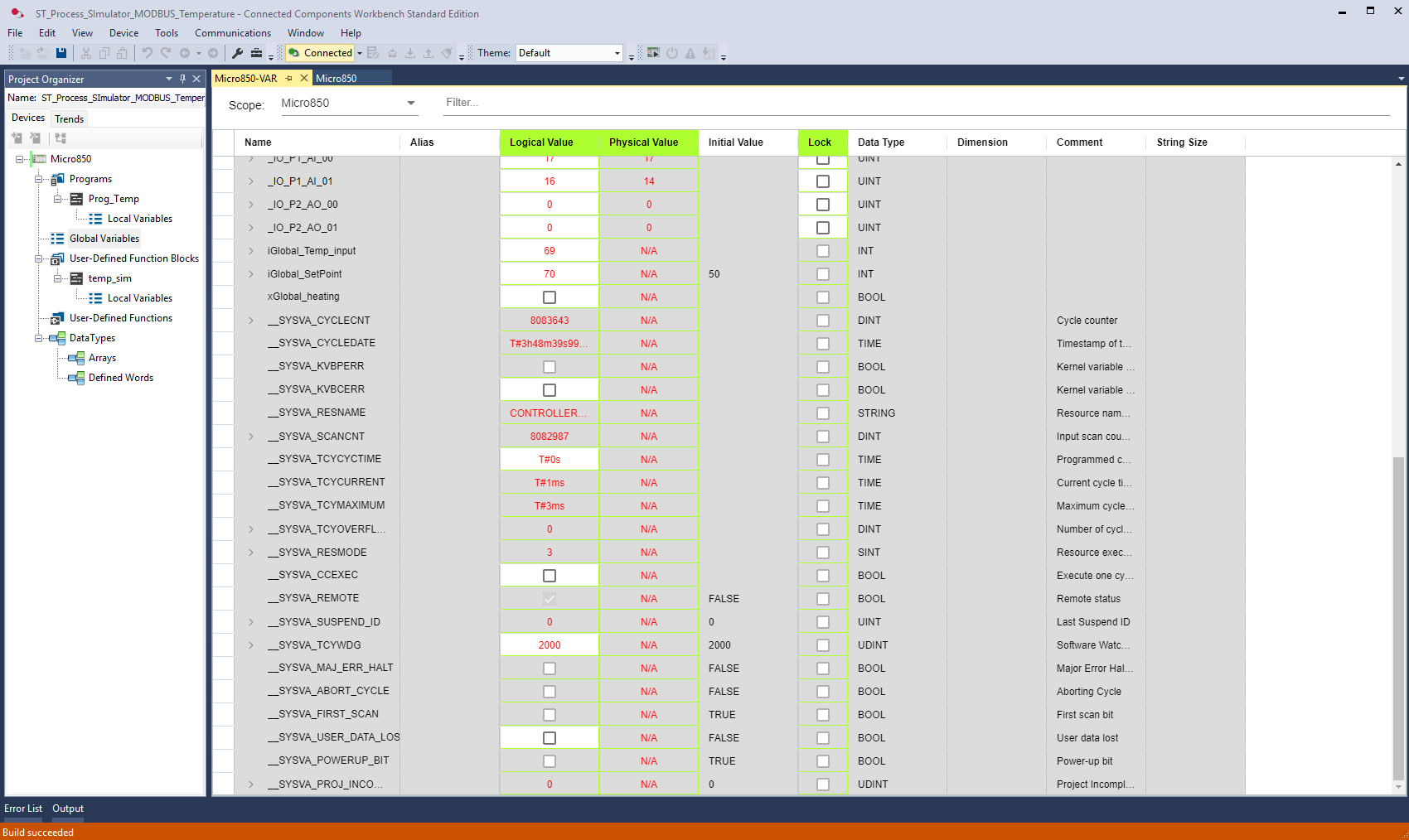Check the Lock box for iGlobal_SetPoint
The height and width of the screenshot is (840, 1409).
(823, 274)
